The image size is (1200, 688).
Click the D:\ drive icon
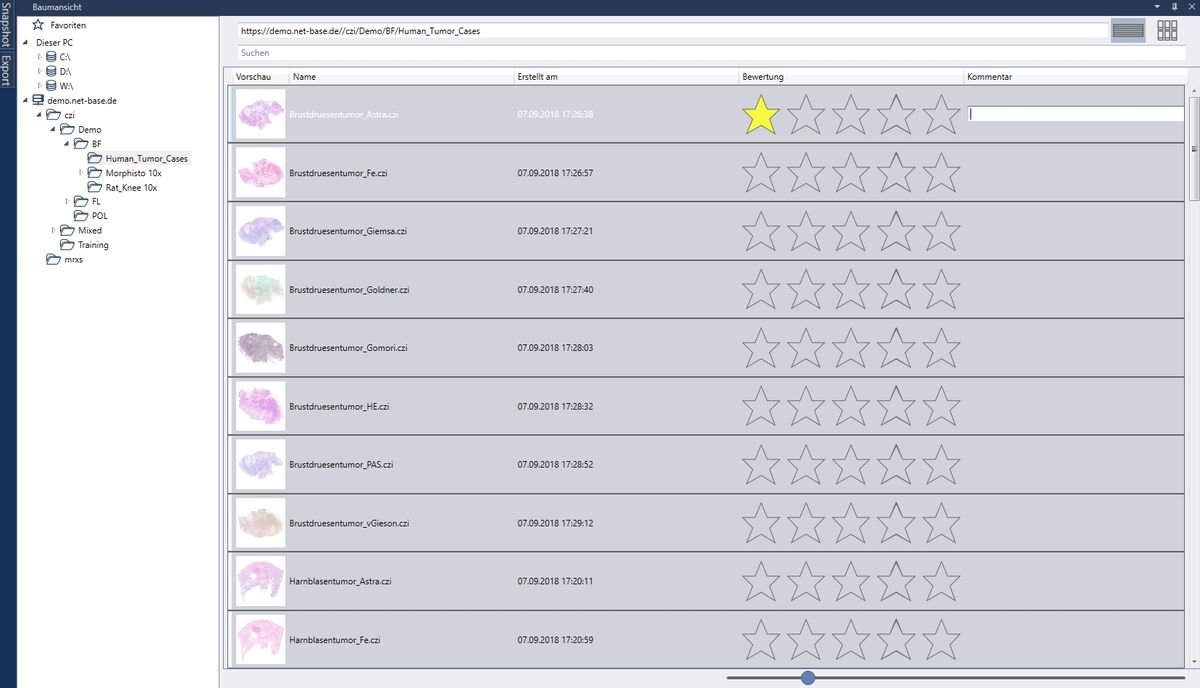coord(51,71)
